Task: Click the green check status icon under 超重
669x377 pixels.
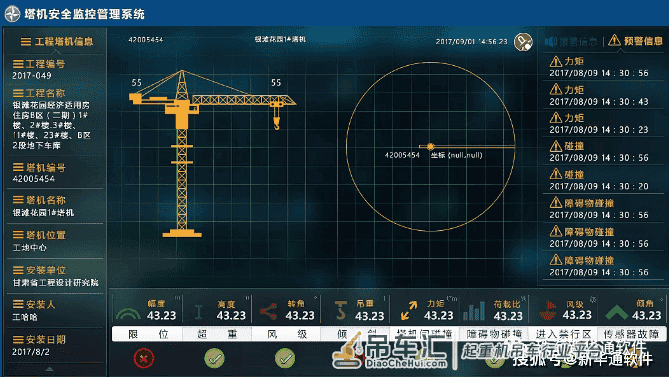Action: (x=214, y=358)
